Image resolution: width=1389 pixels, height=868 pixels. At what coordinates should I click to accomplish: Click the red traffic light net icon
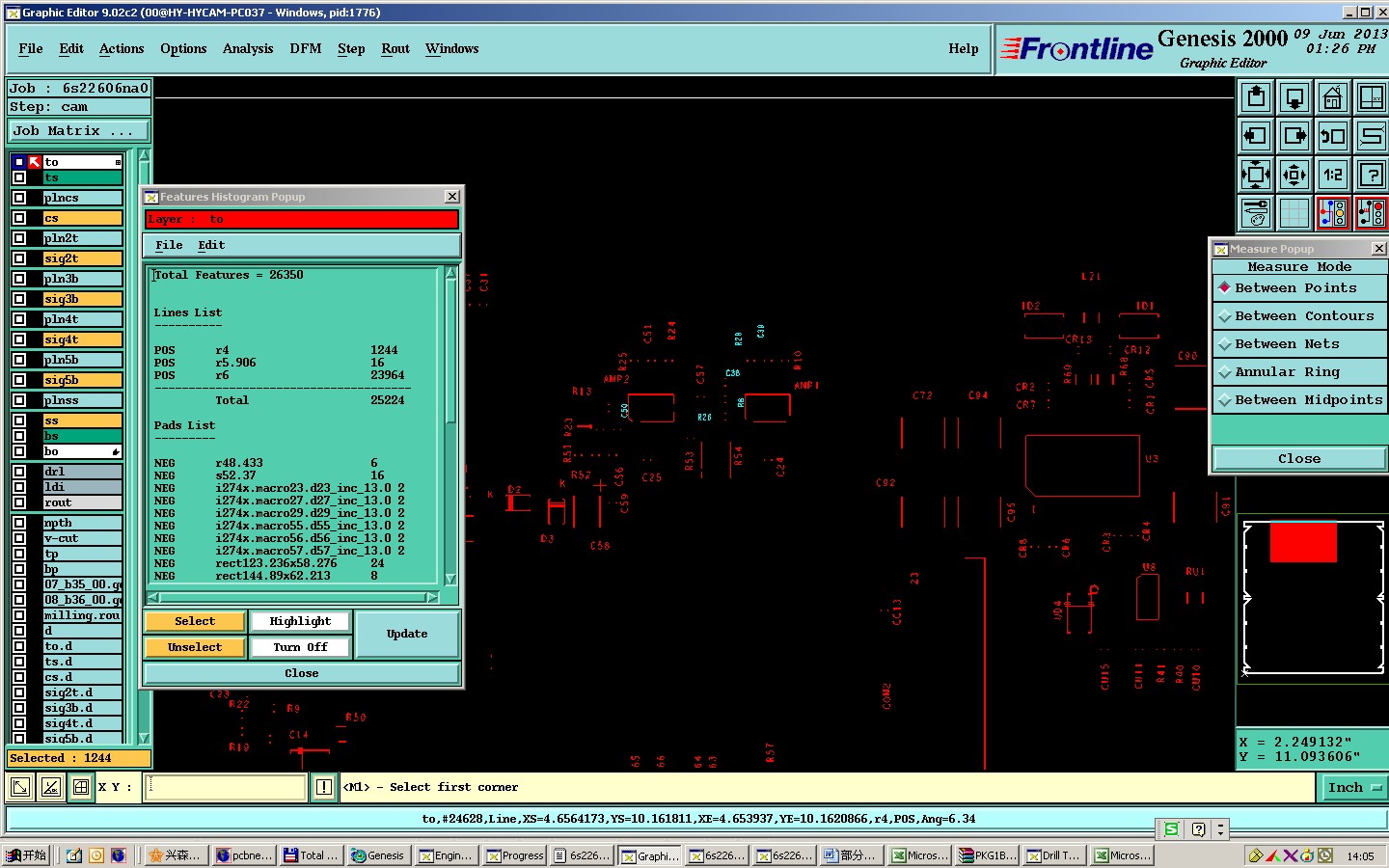click(1371, 213)
